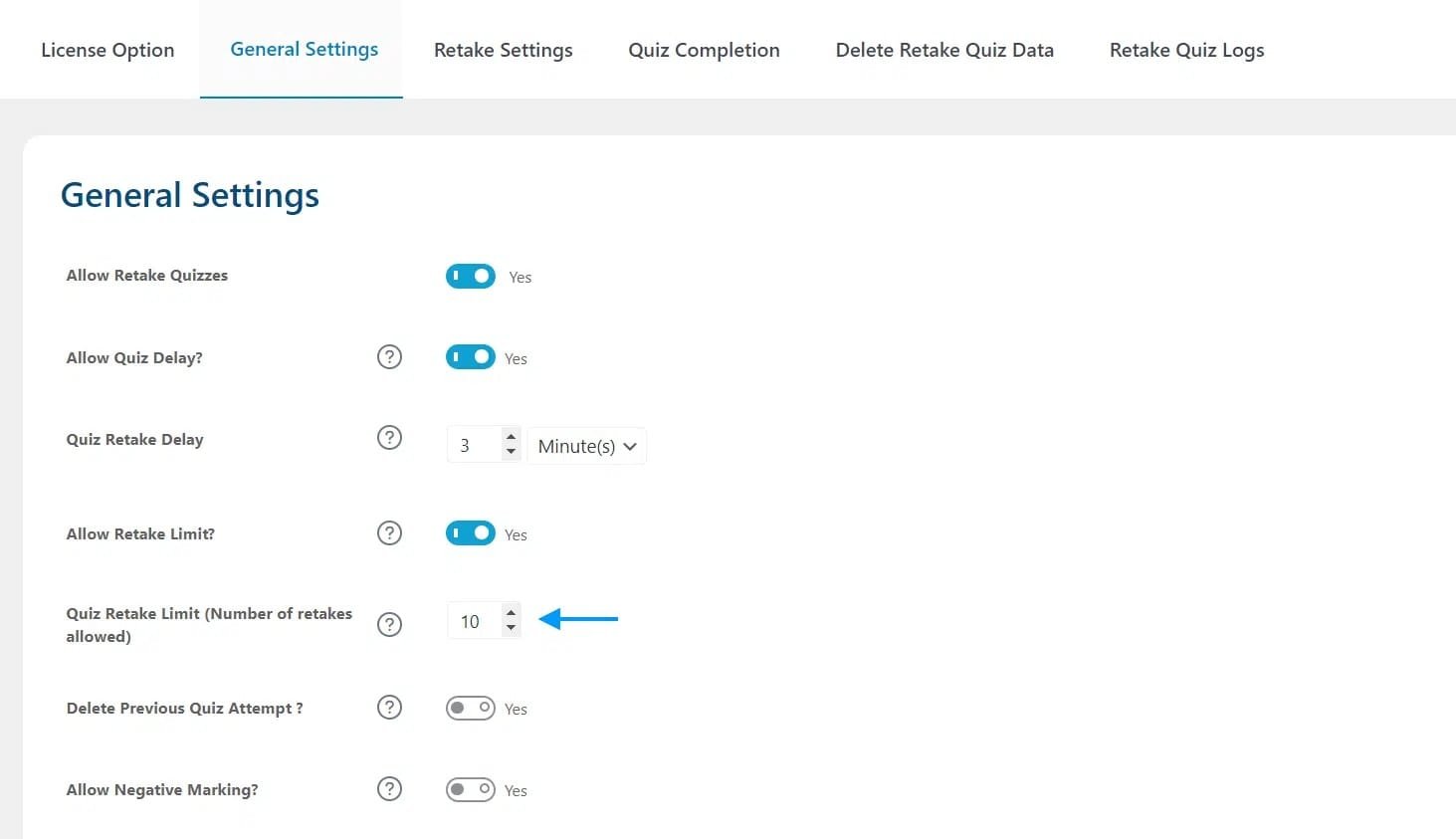Click Quiz Retake Limit (Number of retakes allowed) label
The image size is (1456, 839).
point(209,625)
